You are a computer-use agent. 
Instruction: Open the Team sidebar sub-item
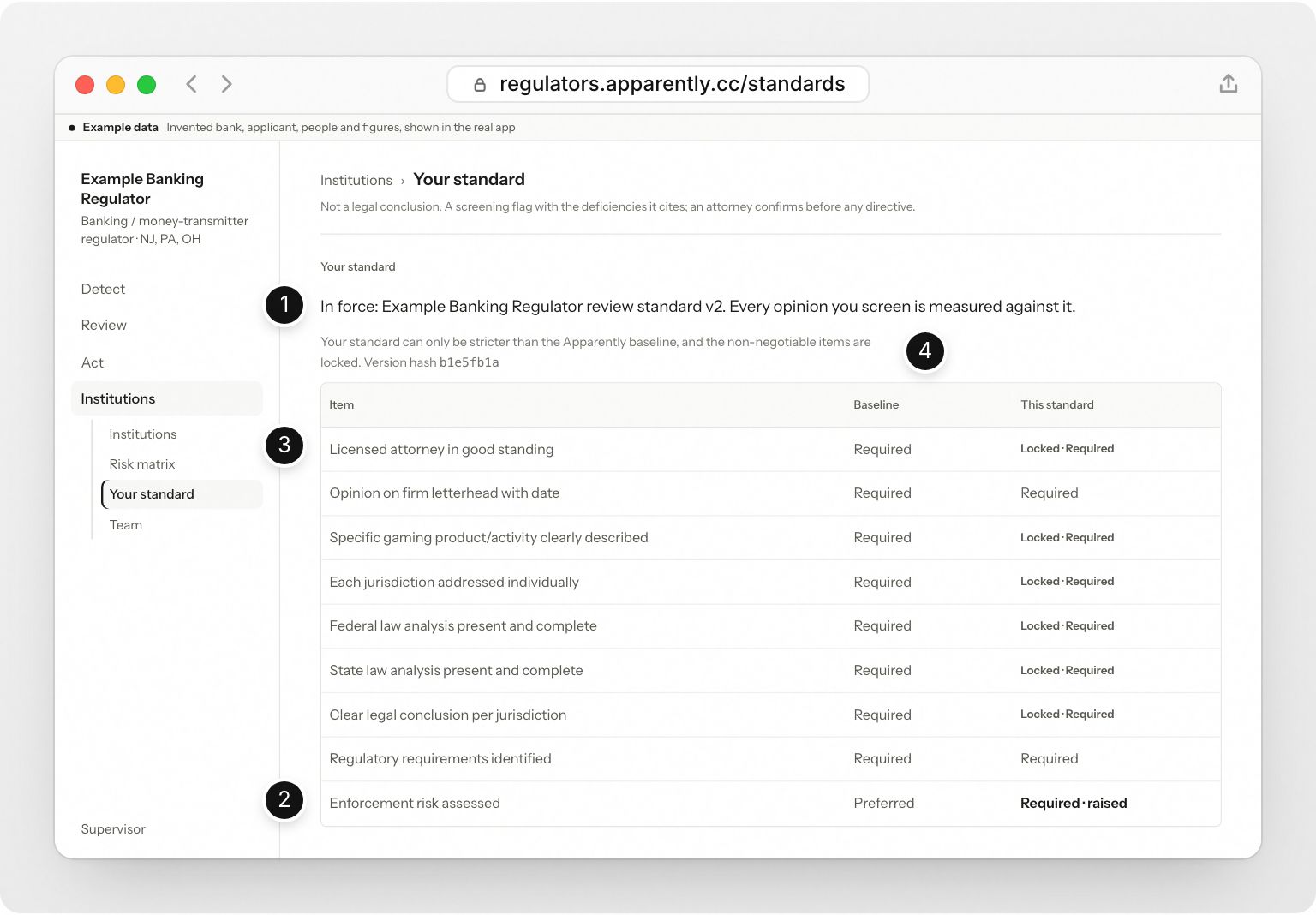(126, 525)
